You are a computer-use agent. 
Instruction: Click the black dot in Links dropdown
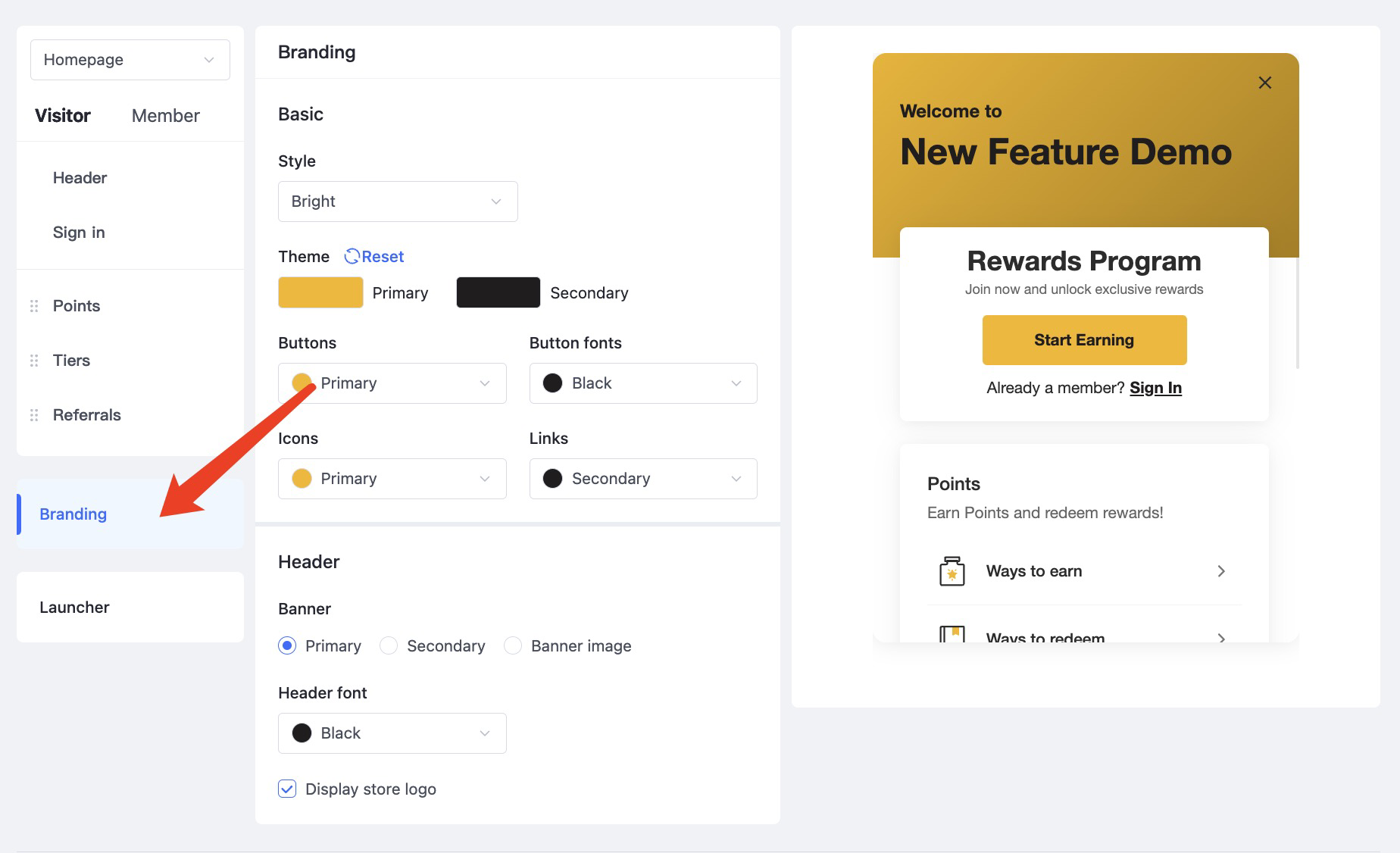(553, 479)
